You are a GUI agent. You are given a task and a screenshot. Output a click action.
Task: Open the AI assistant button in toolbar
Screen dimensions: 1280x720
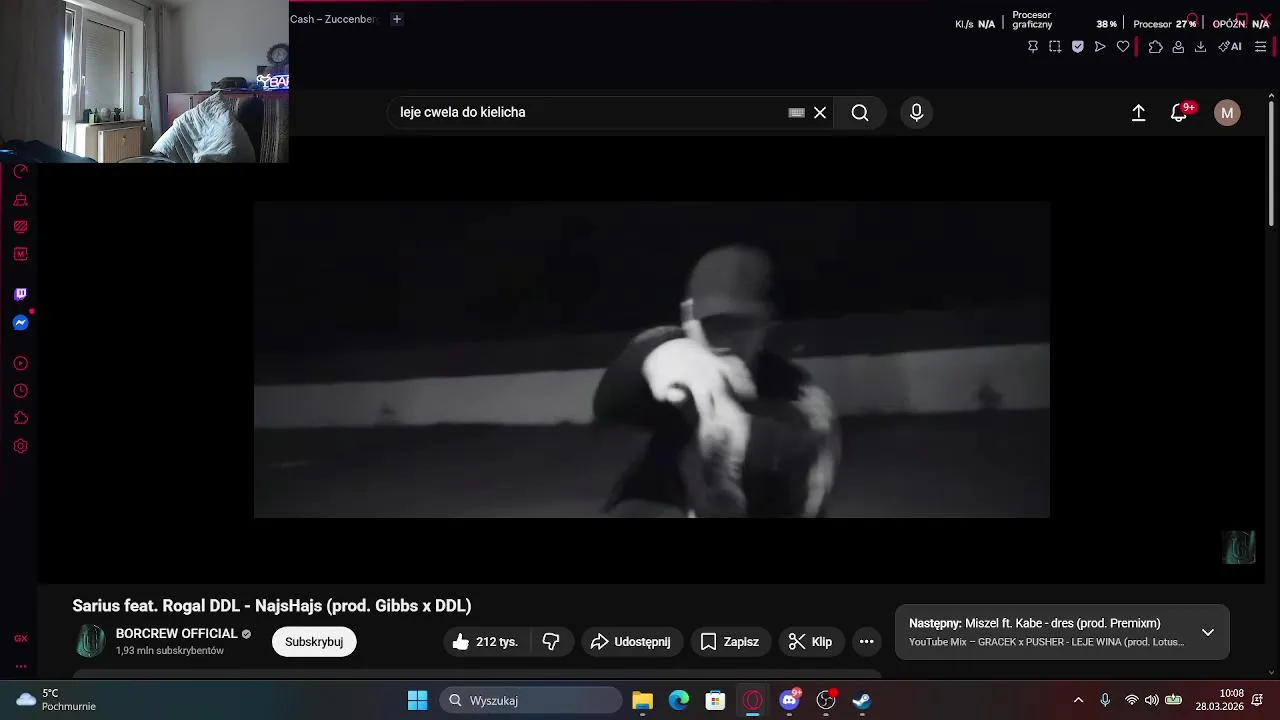(x=1230, y=46)
